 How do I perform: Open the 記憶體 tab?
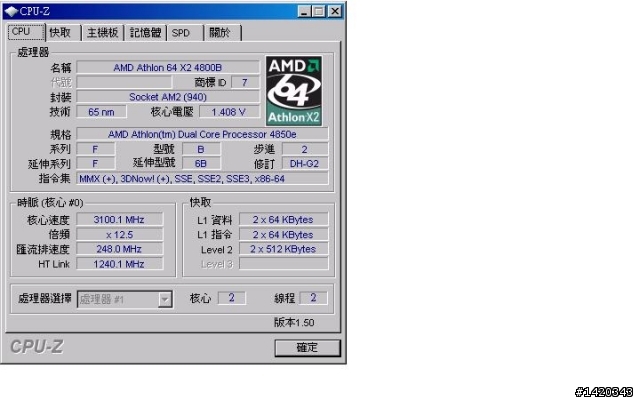point(145,33)
